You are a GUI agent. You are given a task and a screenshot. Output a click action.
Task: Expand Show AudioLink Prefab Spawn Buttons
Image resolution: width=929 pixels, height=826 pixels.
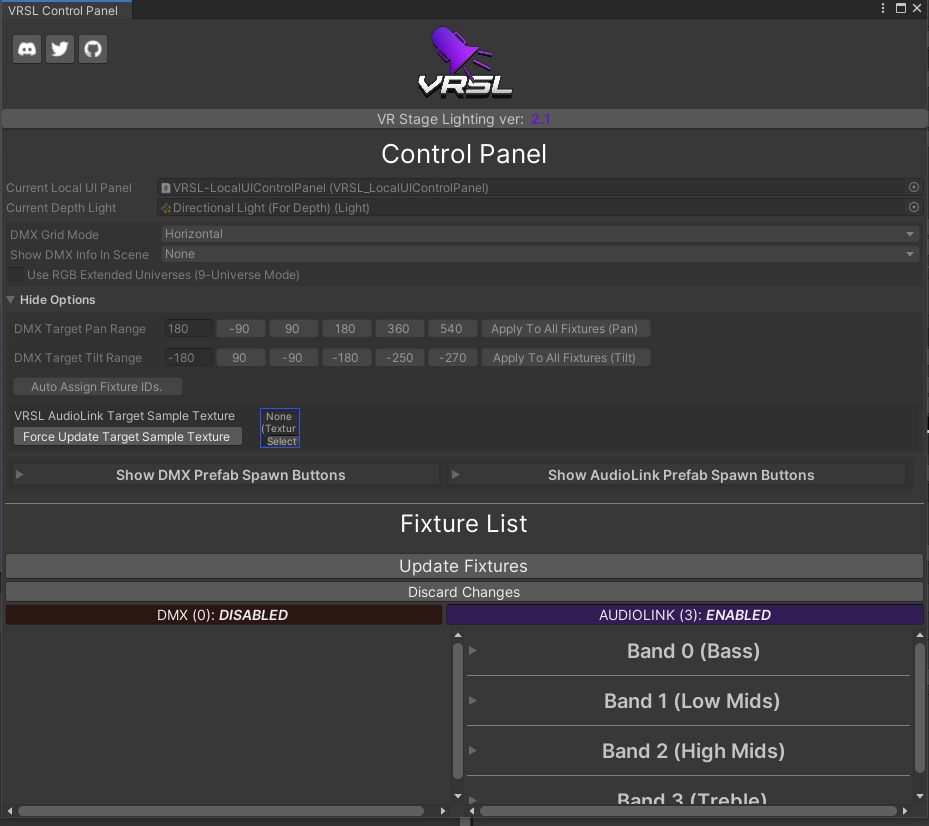click(x=677, y=475)
